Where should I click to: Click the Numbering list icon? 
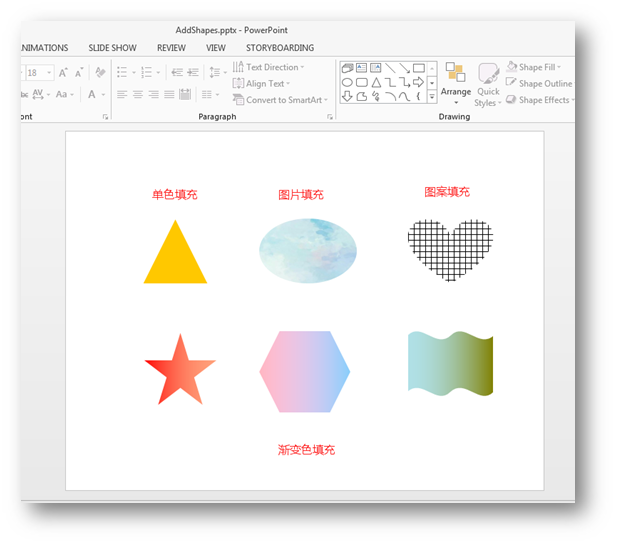[x=146, y=72]
